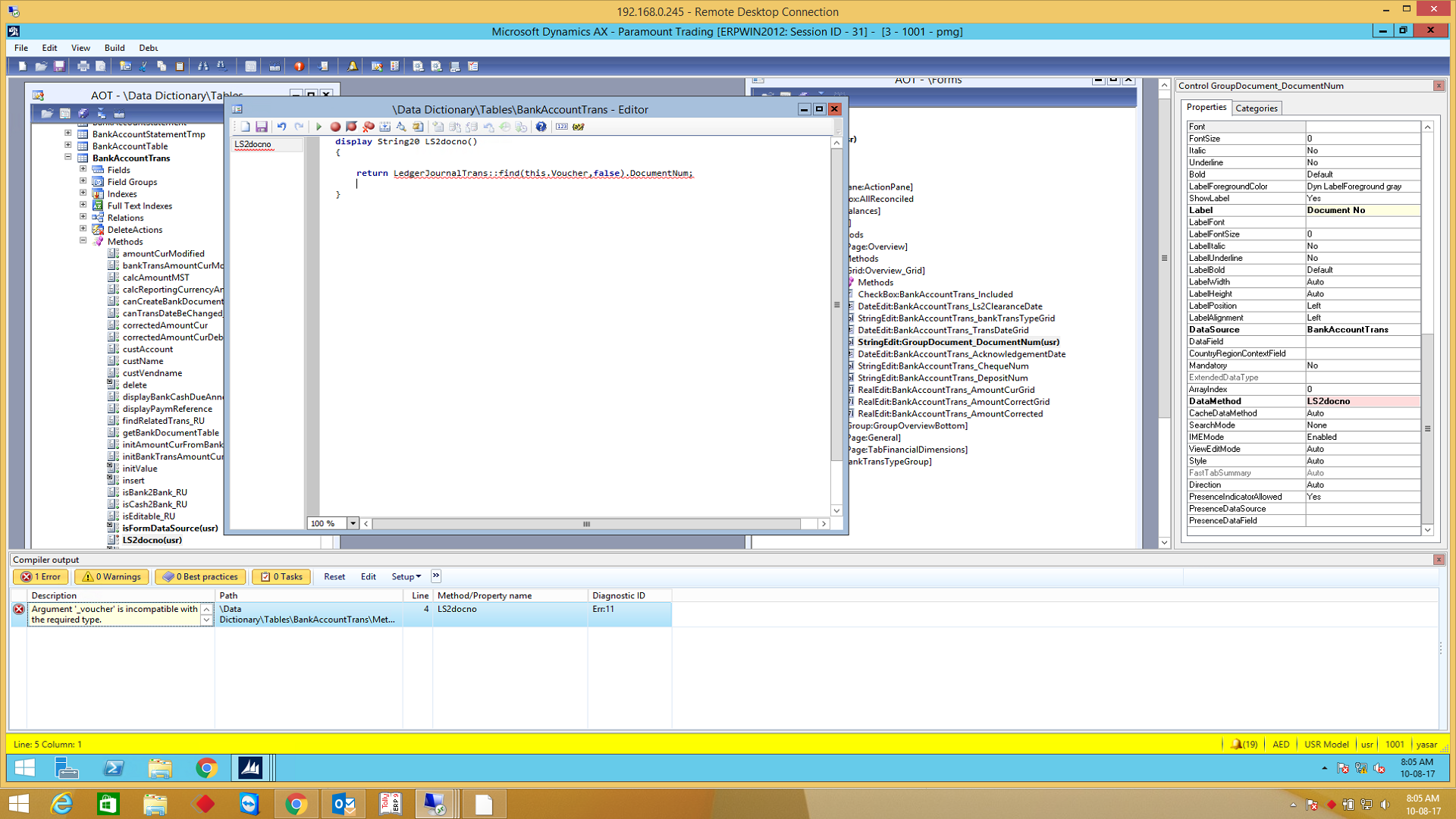Image resolution: width=1456 pixels, height=819 pixels.
Task: Toggle the line numbers 123 icon
Action: point(561,127)
